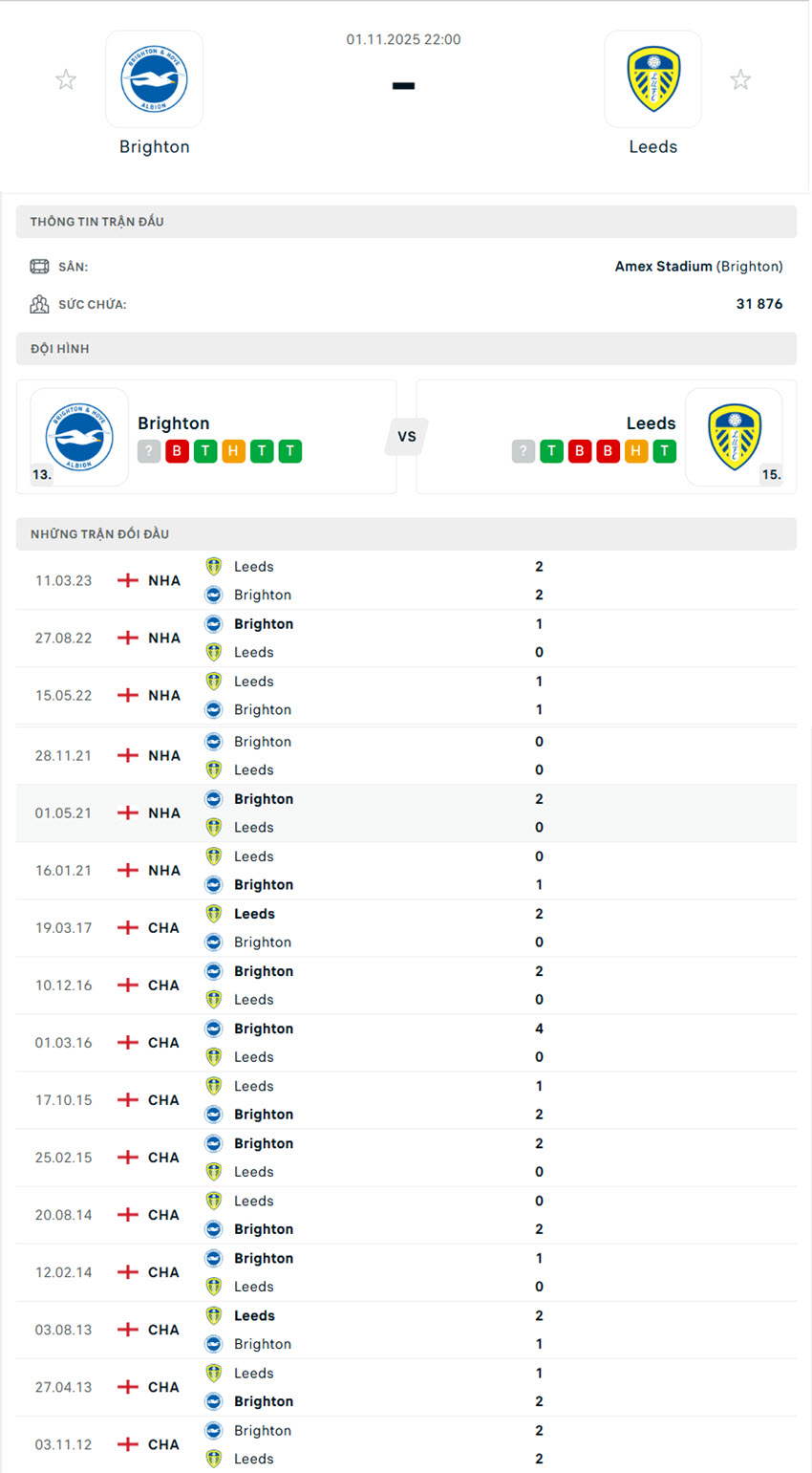Click the VS badge between team lineups
Viewport: 812px width, 1473px height.
tap(406, 437)
